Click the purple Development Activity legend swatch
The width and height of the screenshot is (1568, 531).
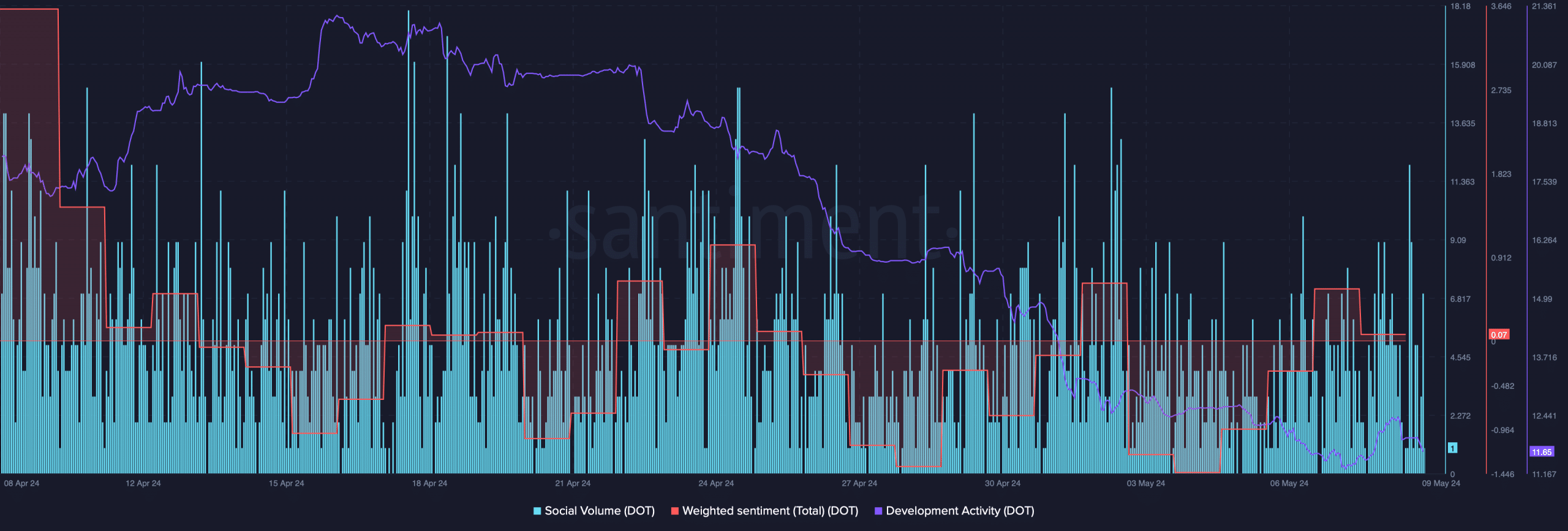point(878,511)
